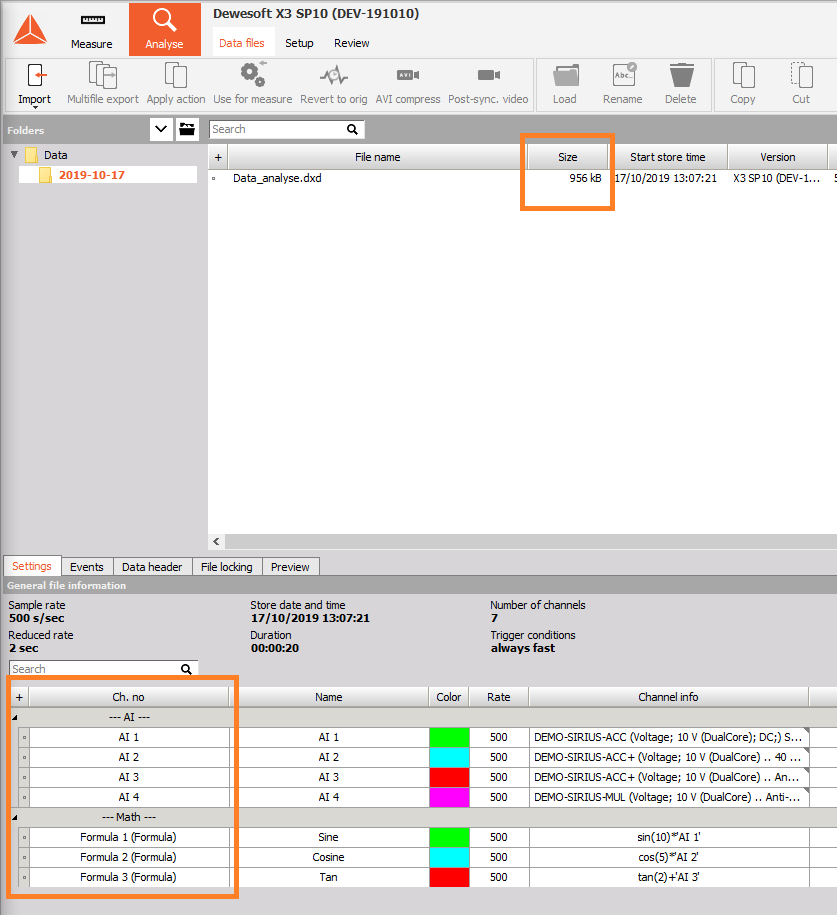Open the Import dropdown arrow
This screenshot has height=915, width=837.
pos(34,107)
